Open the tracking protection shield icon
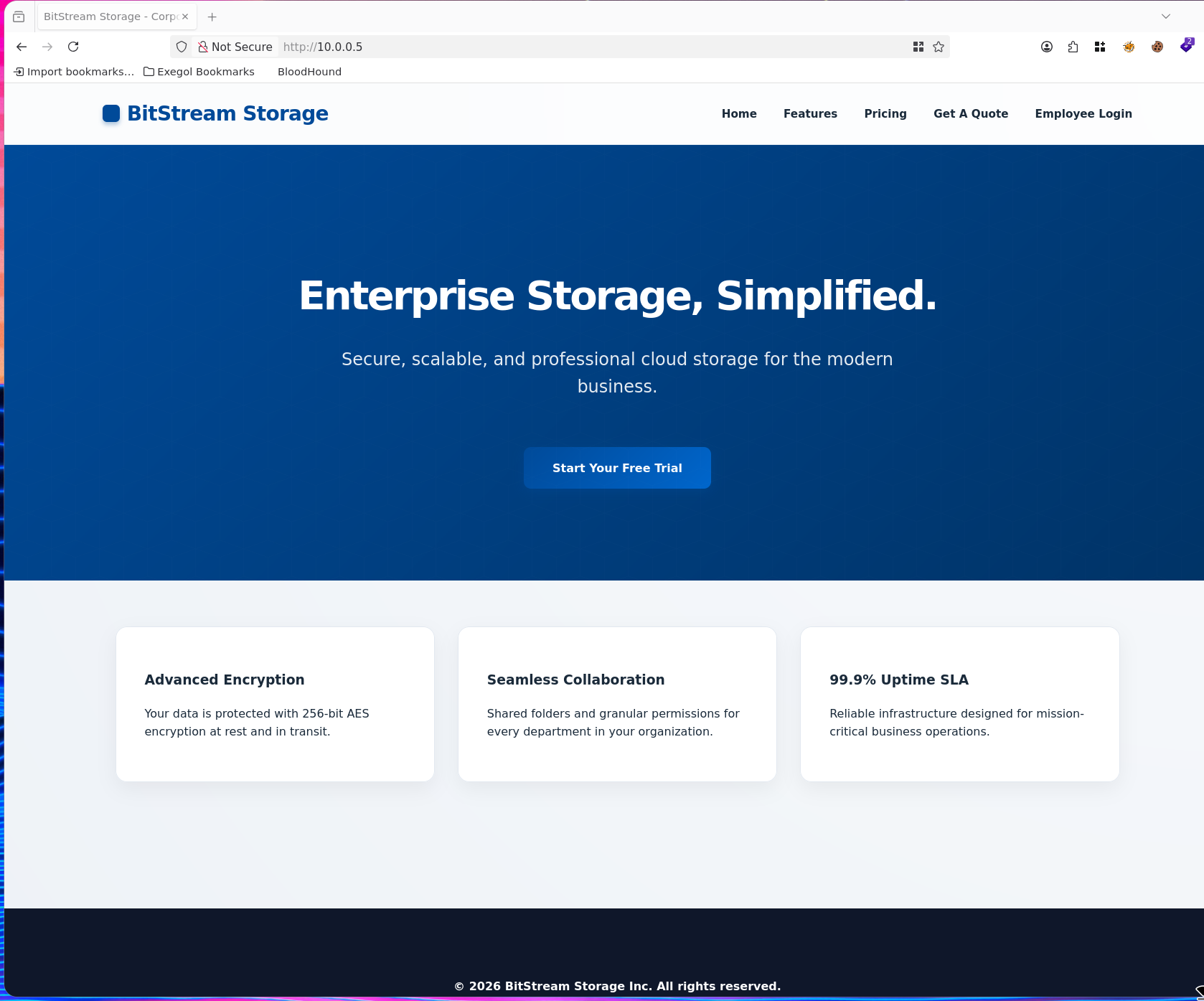Image resolution: width=1204 pixels, height=1001 pixels. (x=182, y=47)
